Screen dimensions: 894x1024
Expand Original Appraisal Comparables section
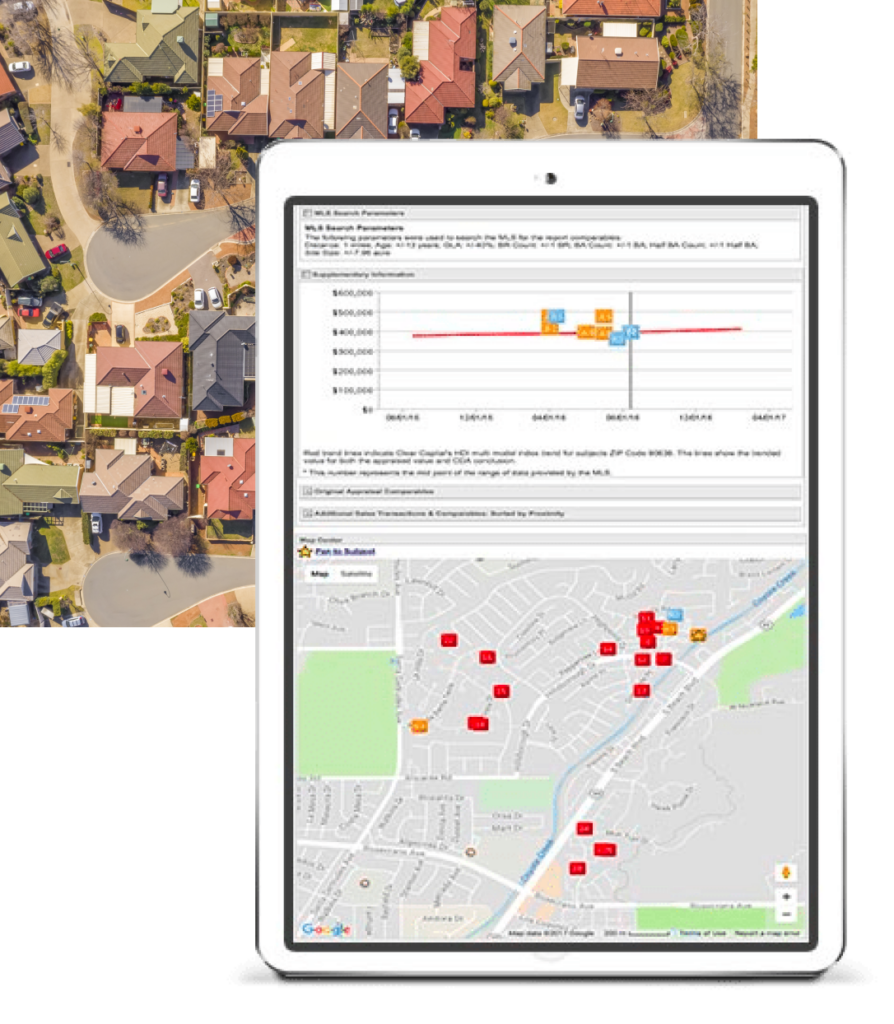(307, 492)
